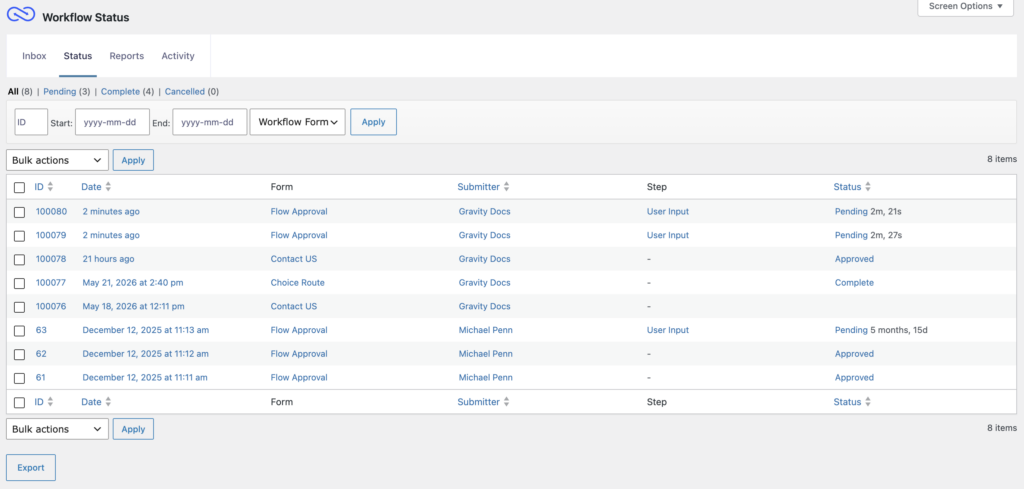Image resolution: width=1024 pixels, height=489 pixels.
Task: Open entry ID 63
Action: tap(41, 330)
